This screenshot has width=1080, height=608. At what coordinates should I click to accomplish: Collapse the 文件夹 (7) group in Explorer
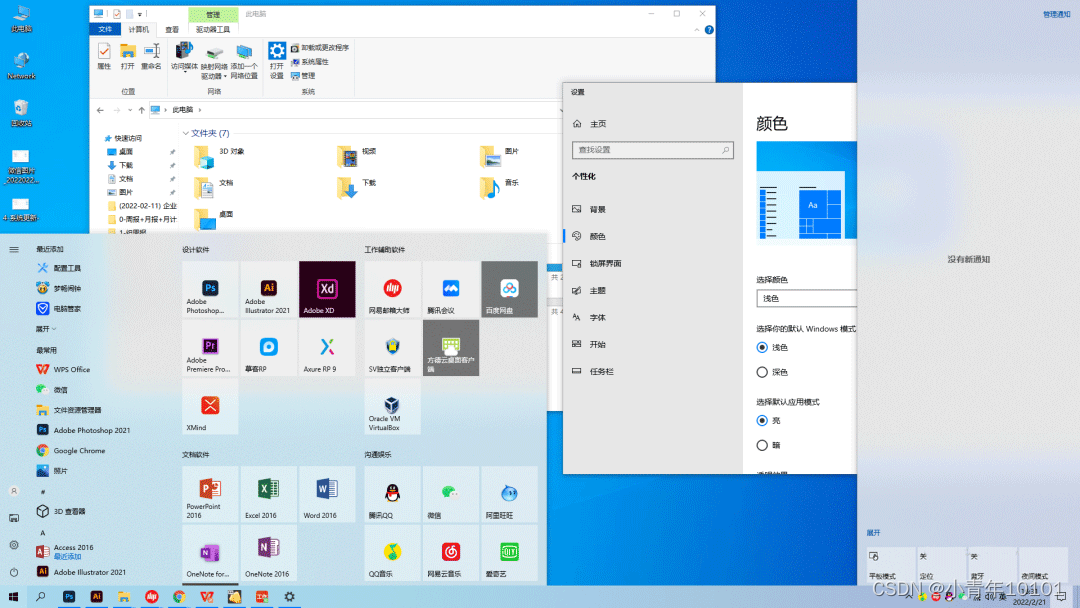pyautogui.click(x=185, y=133)
